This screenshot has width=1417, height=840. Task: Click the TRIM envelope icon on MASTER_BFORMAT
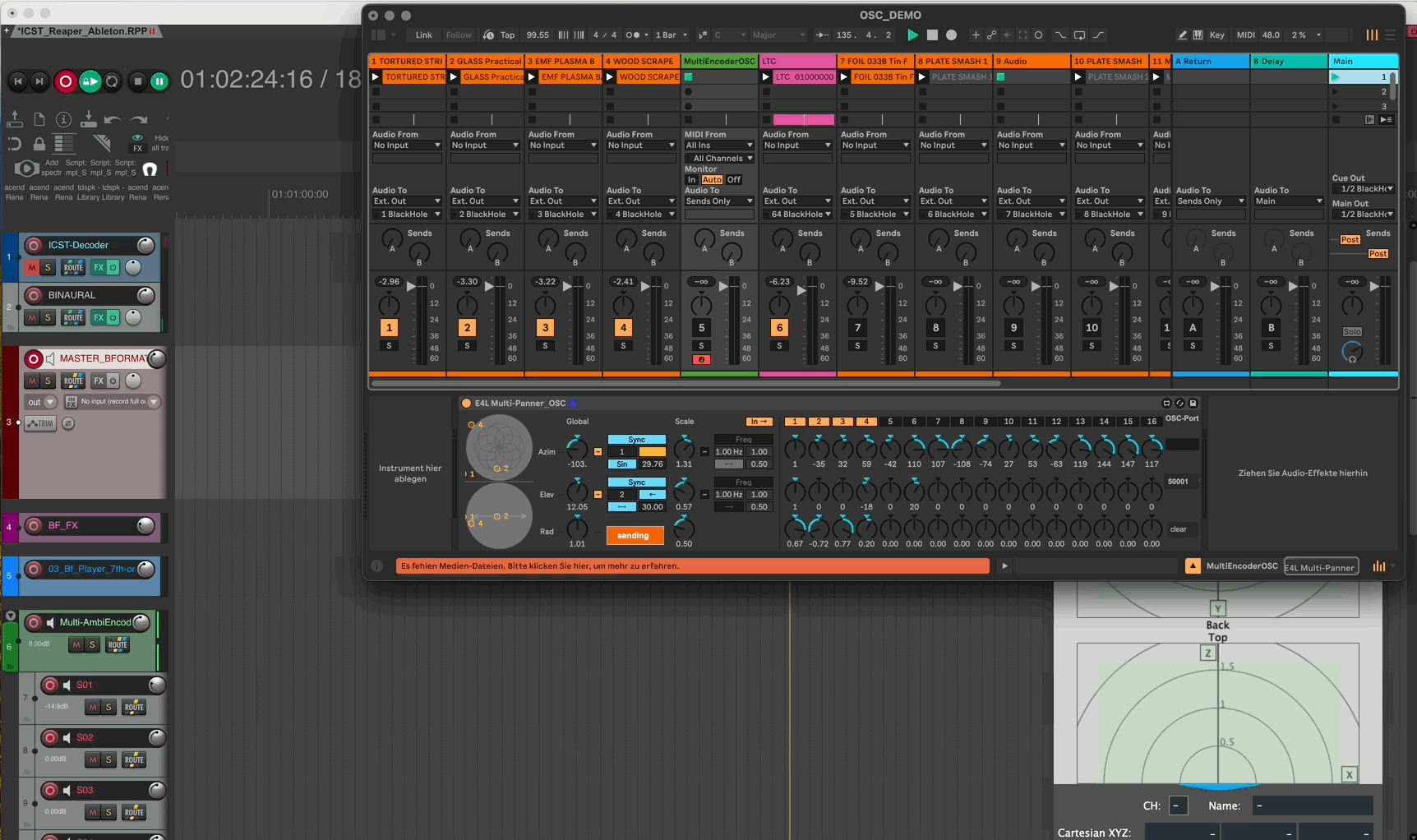point(39,422)
